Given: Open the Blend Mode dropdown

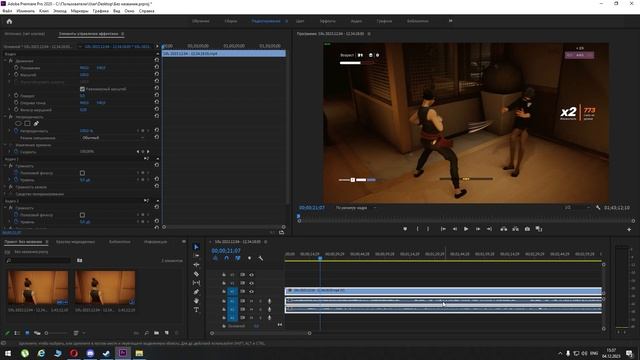Looking at the screenshot, I should click(x=113, y=138).
